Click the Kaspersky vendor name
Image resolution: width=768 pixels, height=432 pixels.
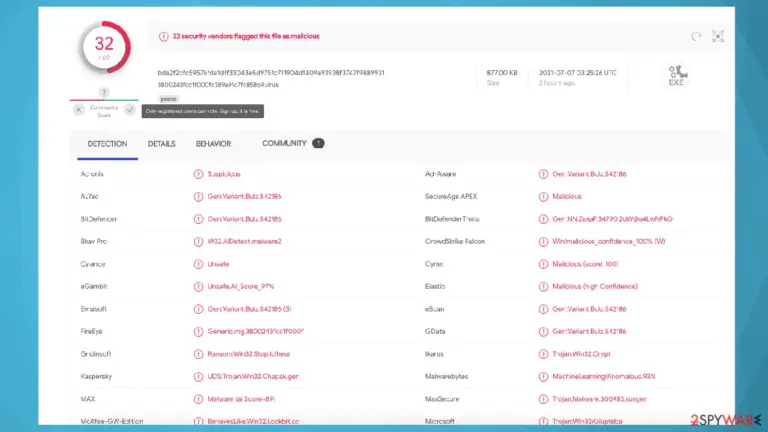pyautogui.click(x=96, y=377)
